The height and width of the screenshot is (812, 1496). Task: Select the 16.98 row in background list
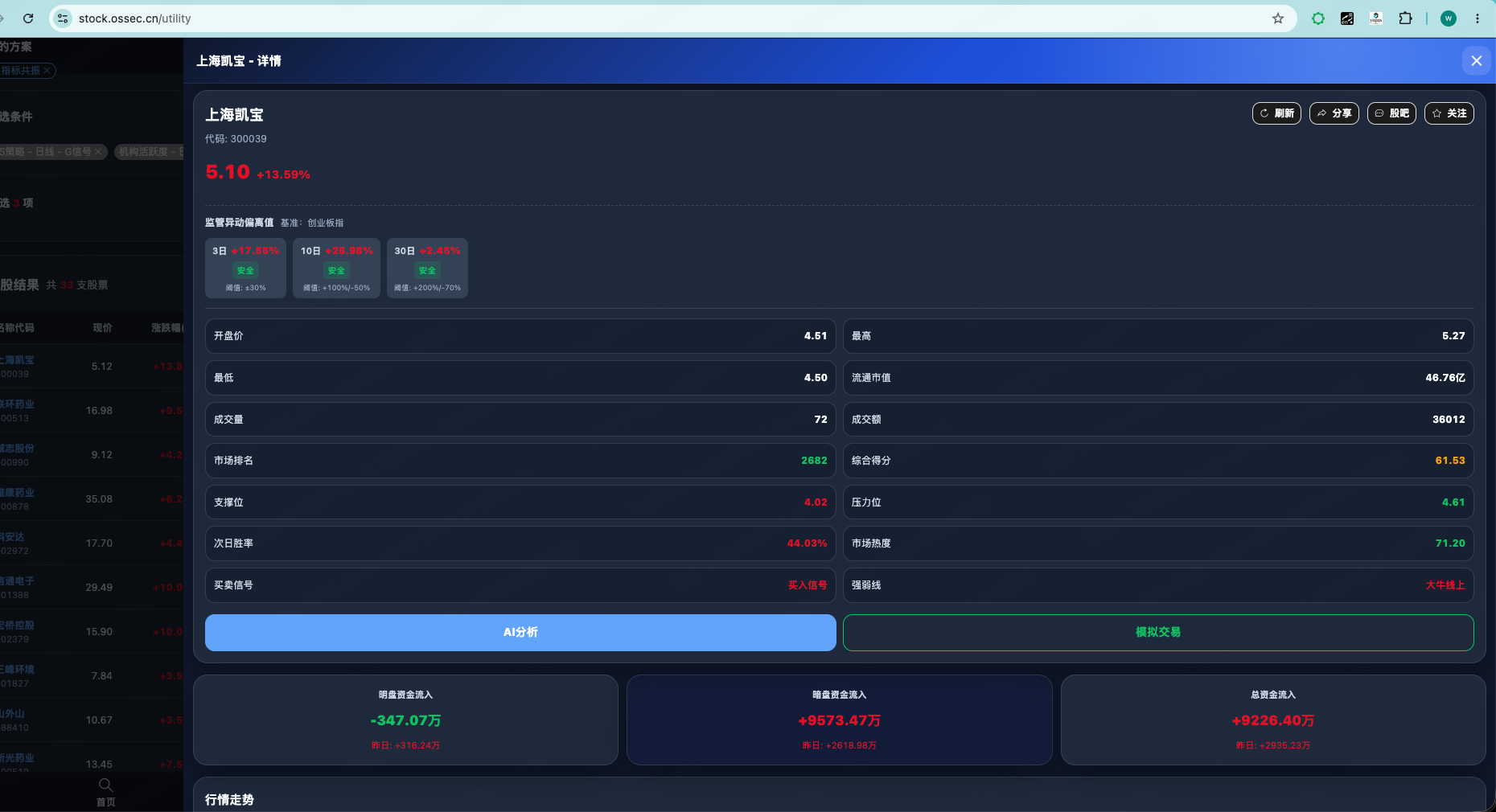[92, 411]
